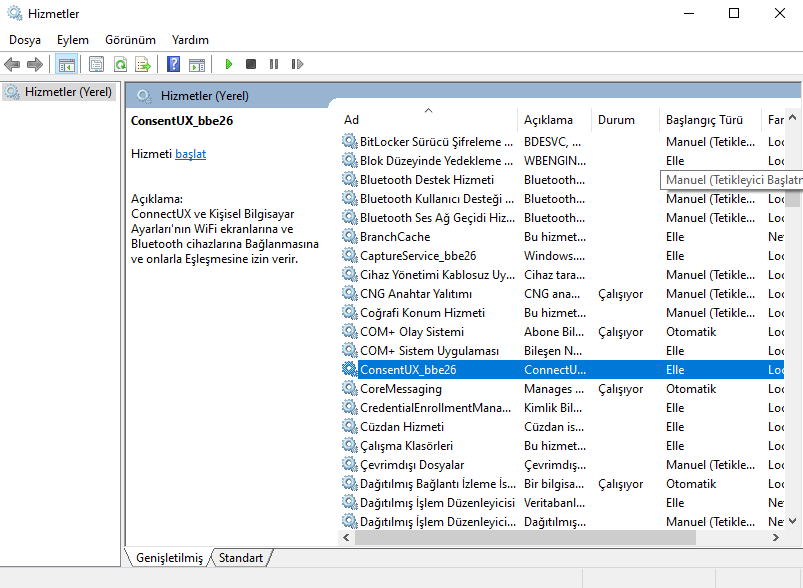Click gear icon of ConsentUX_bbe26 row

click(350, 369)
